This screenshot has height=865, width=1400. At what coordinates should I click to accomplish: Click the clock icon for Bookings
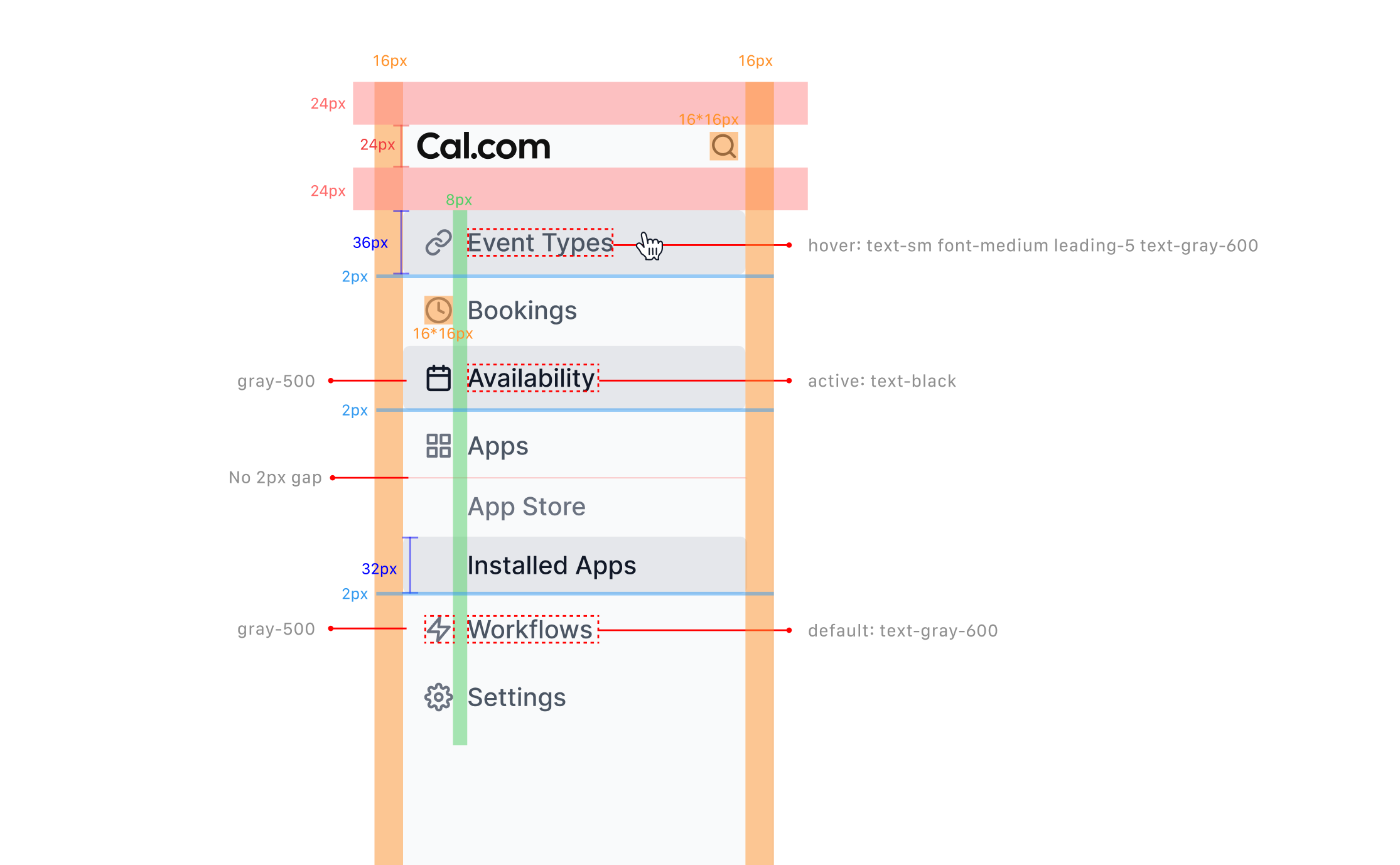(x=438, y=310)
